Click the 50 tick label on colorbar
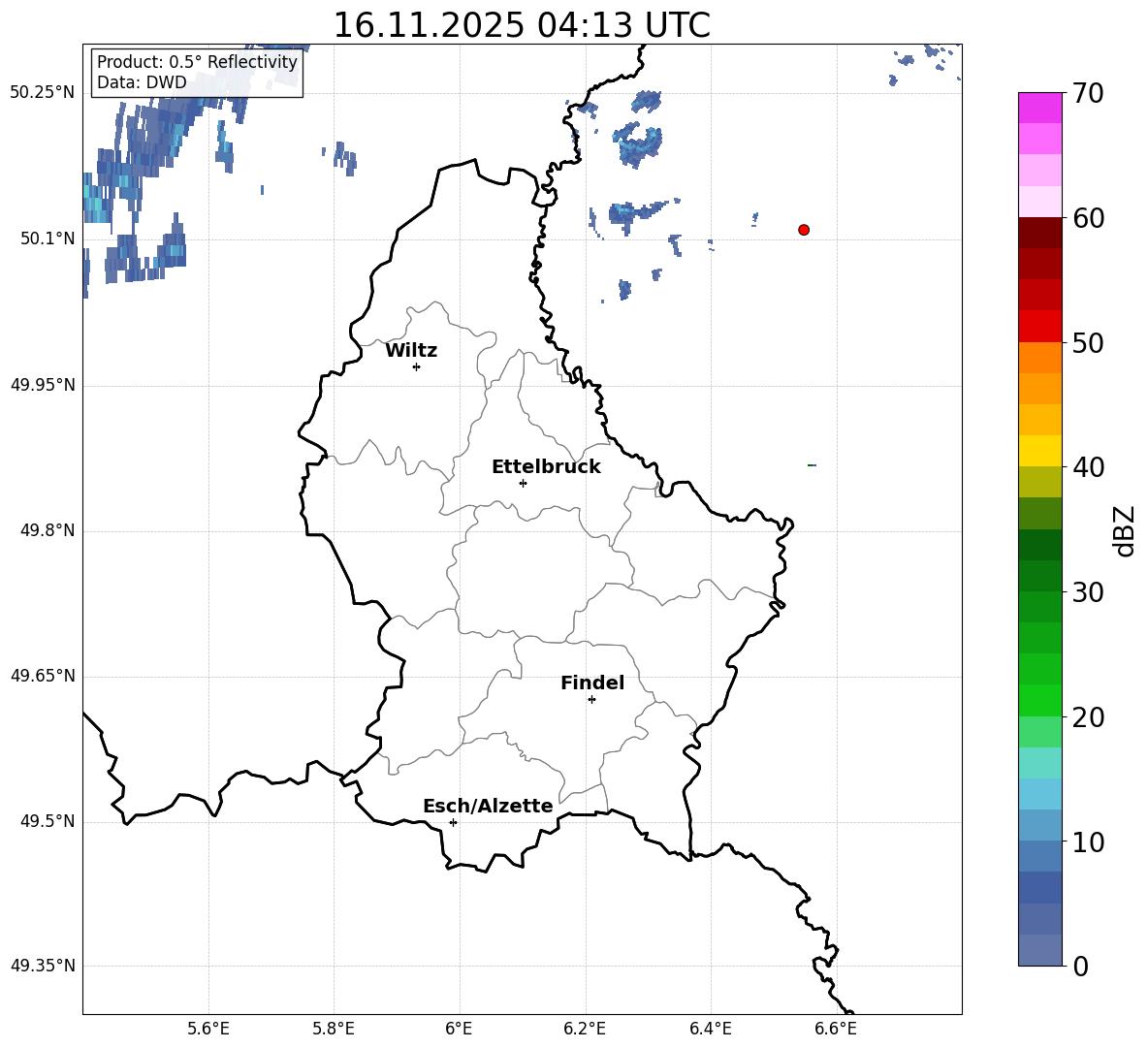 click(1088, 342)
